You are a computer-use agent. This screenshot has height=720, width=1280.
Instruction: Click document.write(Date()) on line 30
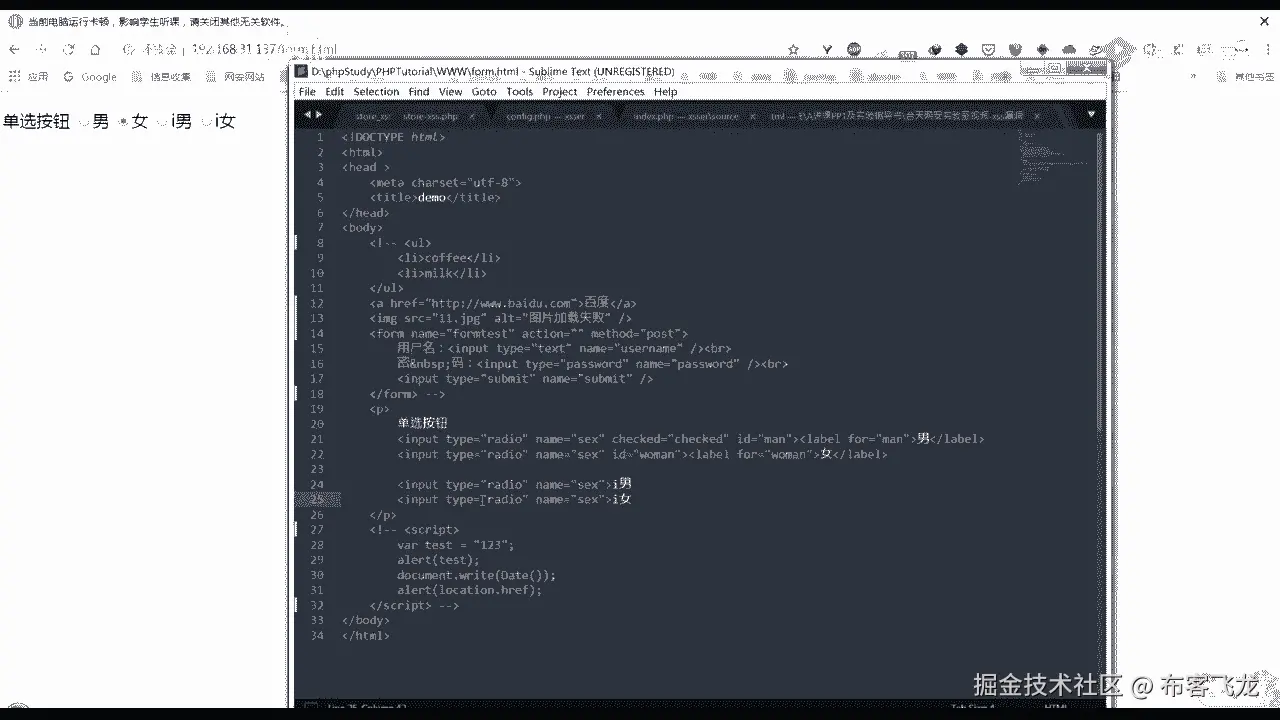click(475, 575)
